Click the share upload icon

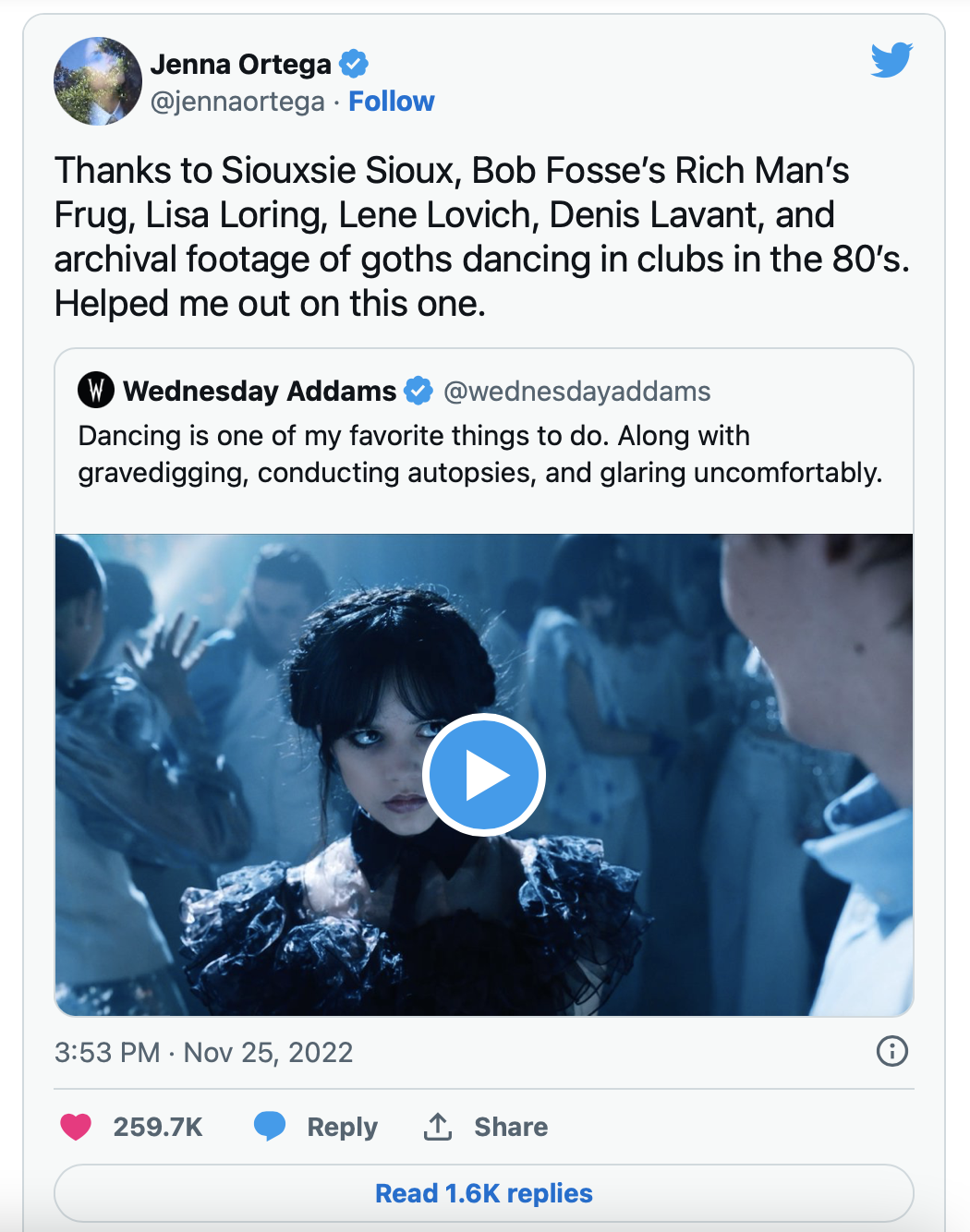point(438,1126)
